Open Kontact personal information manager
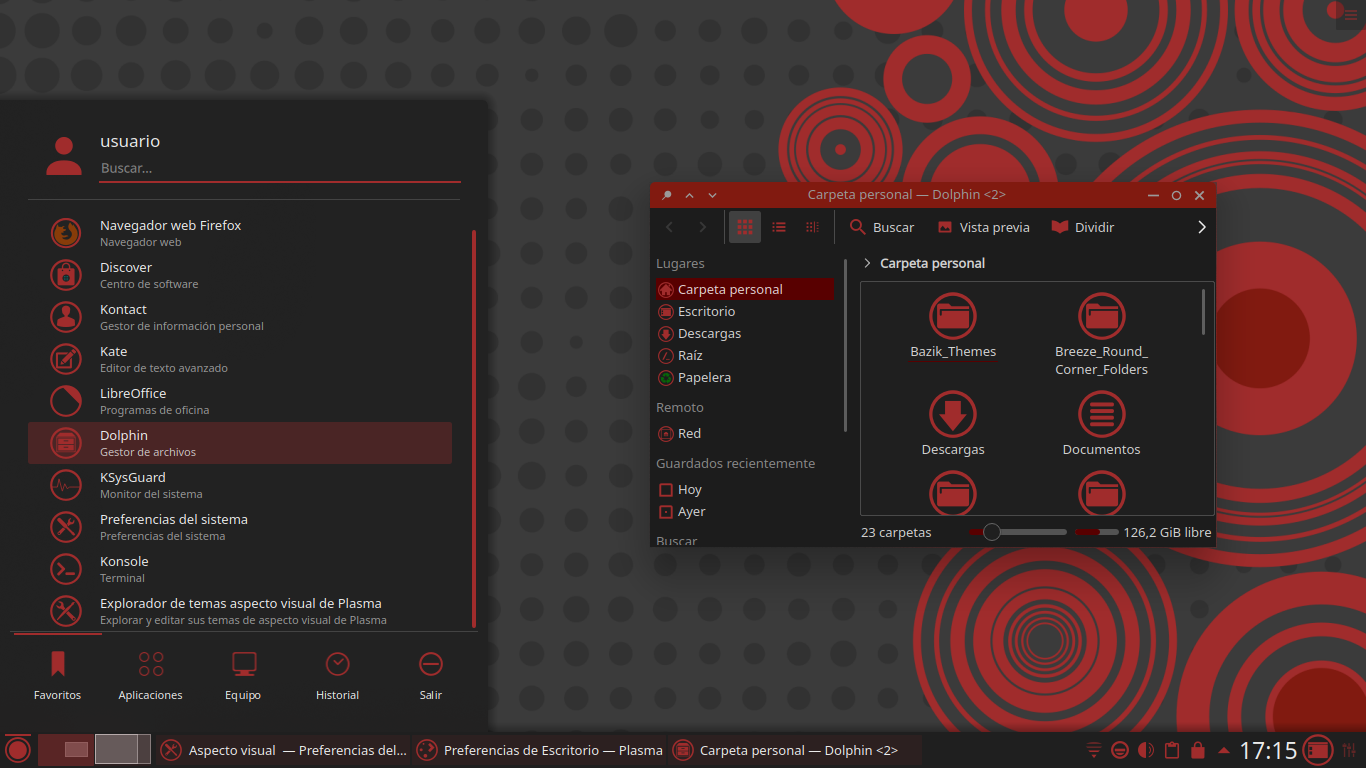The image size is (1366, 768). click(x=240, y=317)
